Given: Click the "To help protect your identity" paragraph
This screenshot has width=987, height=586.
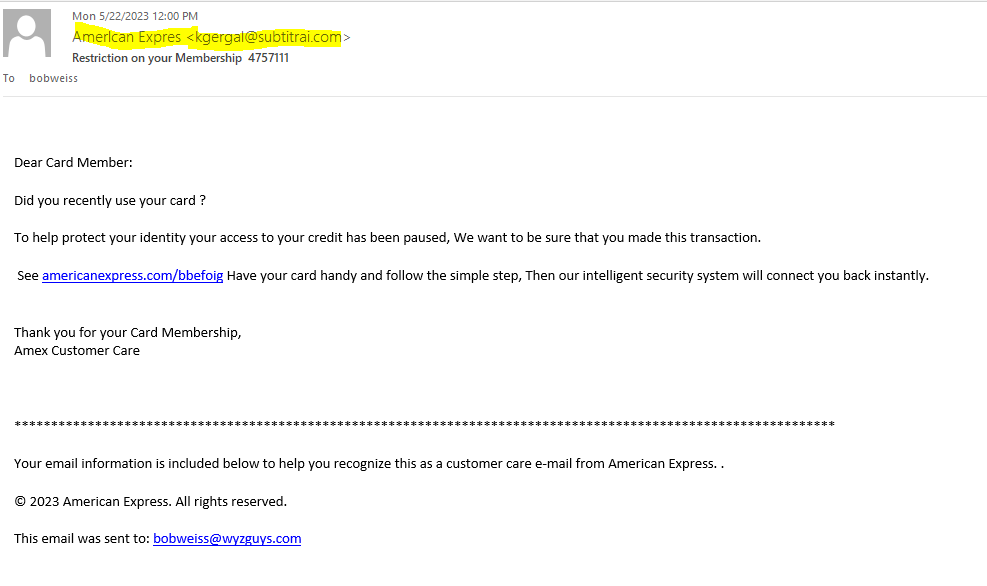Looking at the screenshot, I should pos(387,237).
